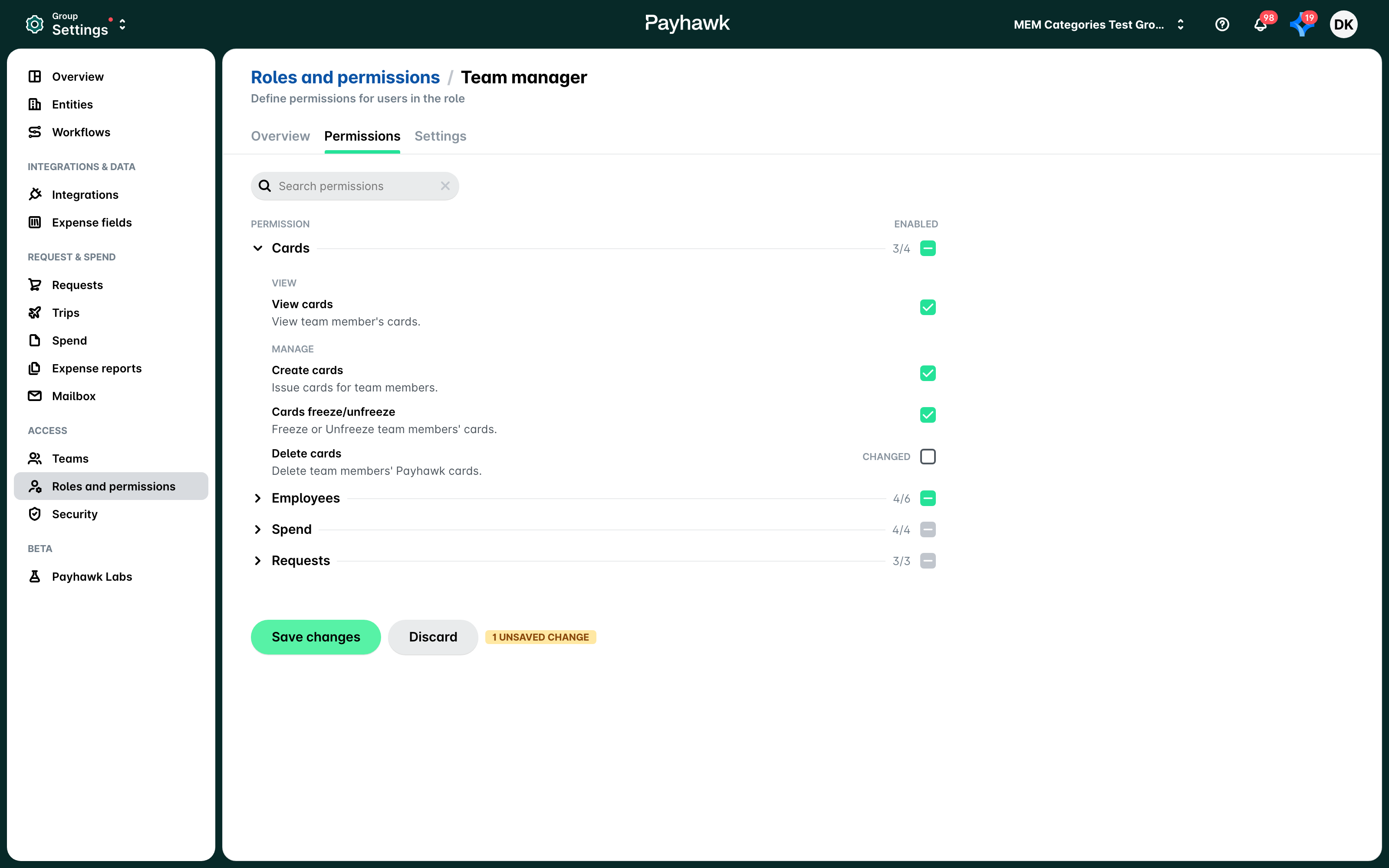The image size is (1389, 868).
Task: Click the Trips airplane icon
Action: click(34, 312)
